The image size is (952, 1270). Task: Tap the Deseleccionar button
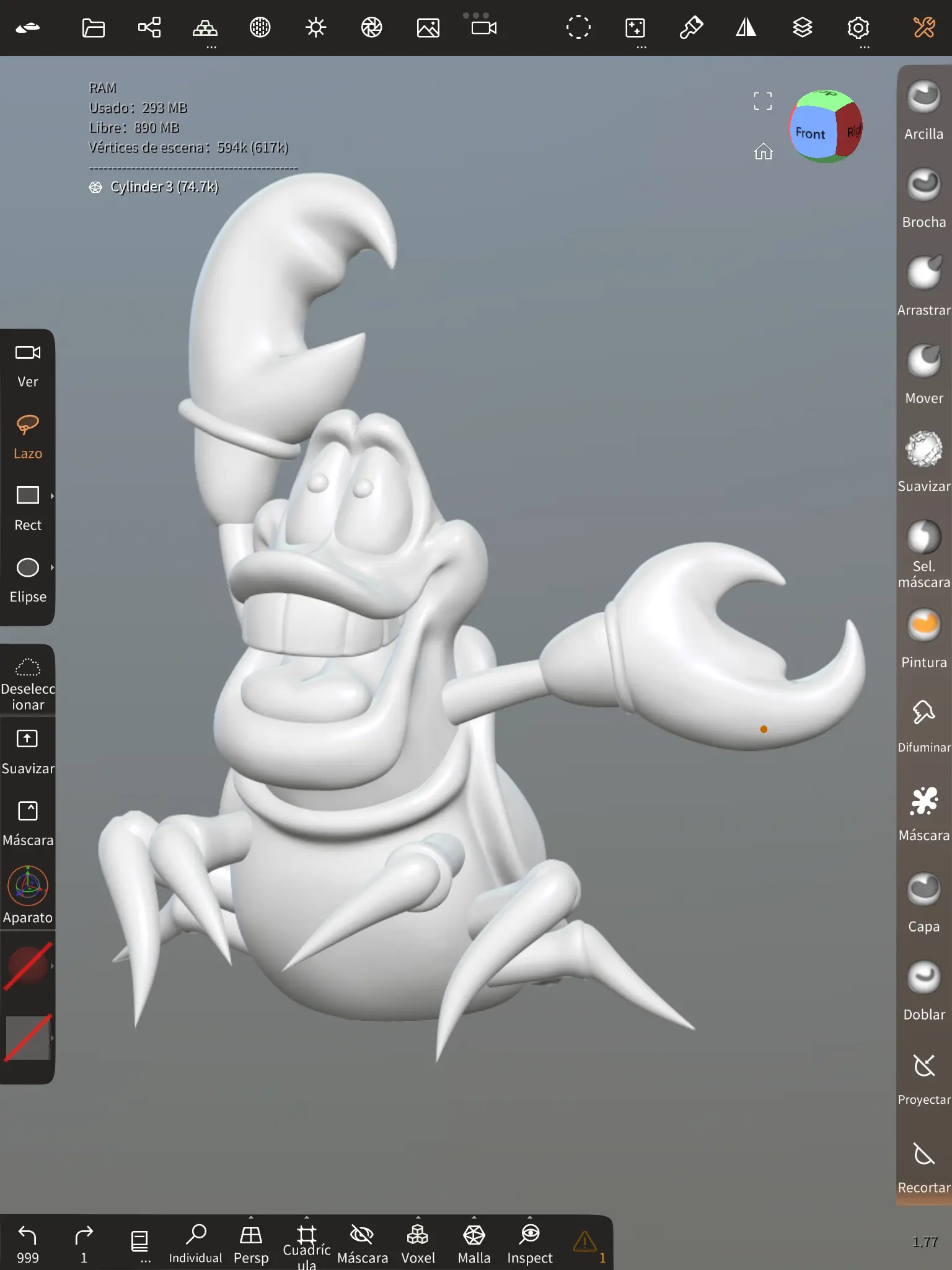tap(28, 682)
